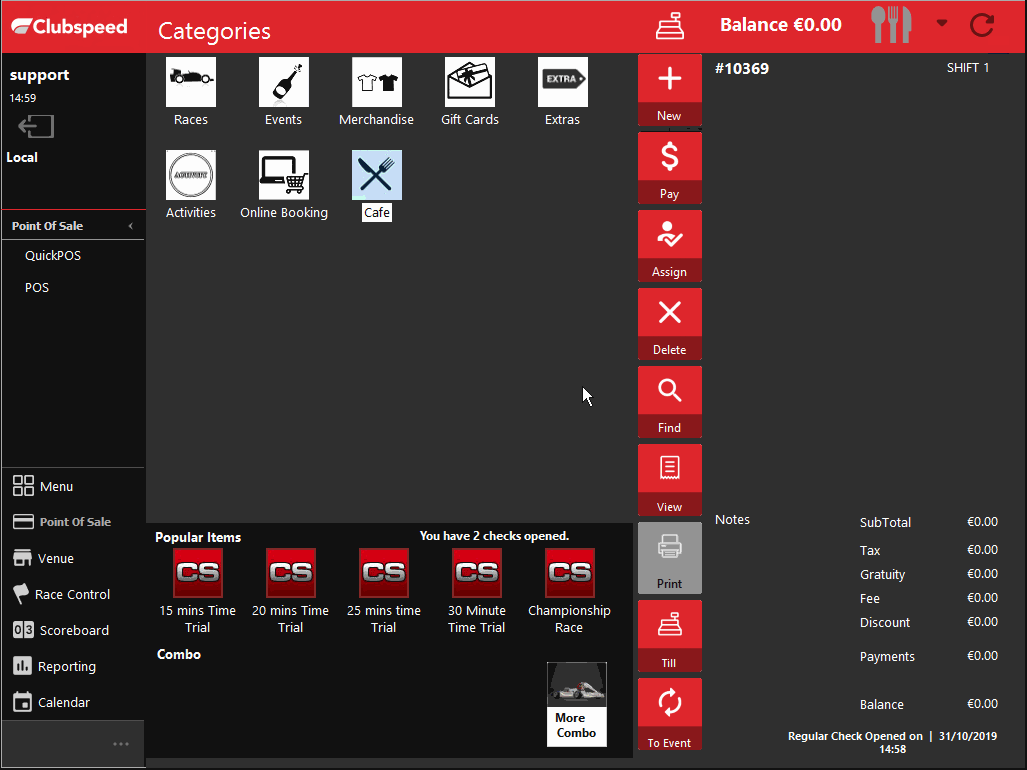This screenshot has width=1027, height=770.
Task: Select the Cafe category
Action: pyautogui.click(x=377, y=185)
